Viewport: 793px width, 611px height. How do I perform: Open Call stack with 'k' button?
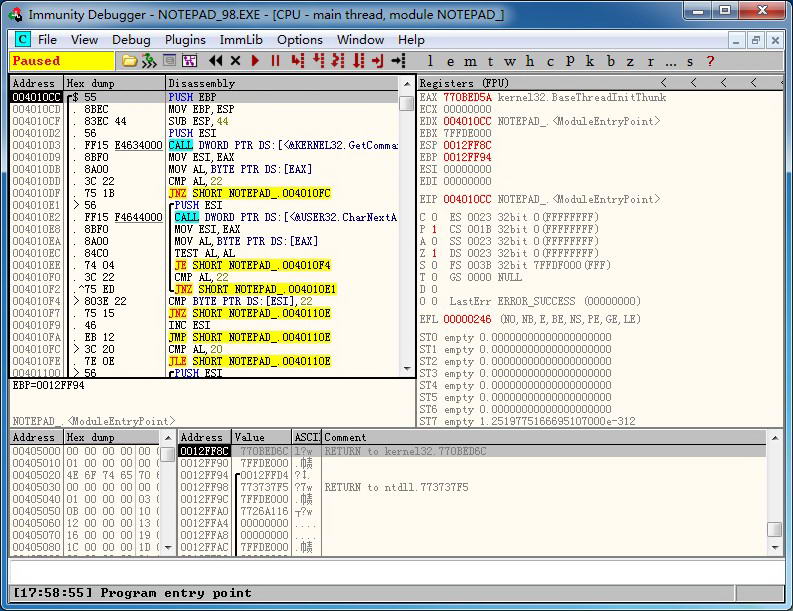coord(590,61)
